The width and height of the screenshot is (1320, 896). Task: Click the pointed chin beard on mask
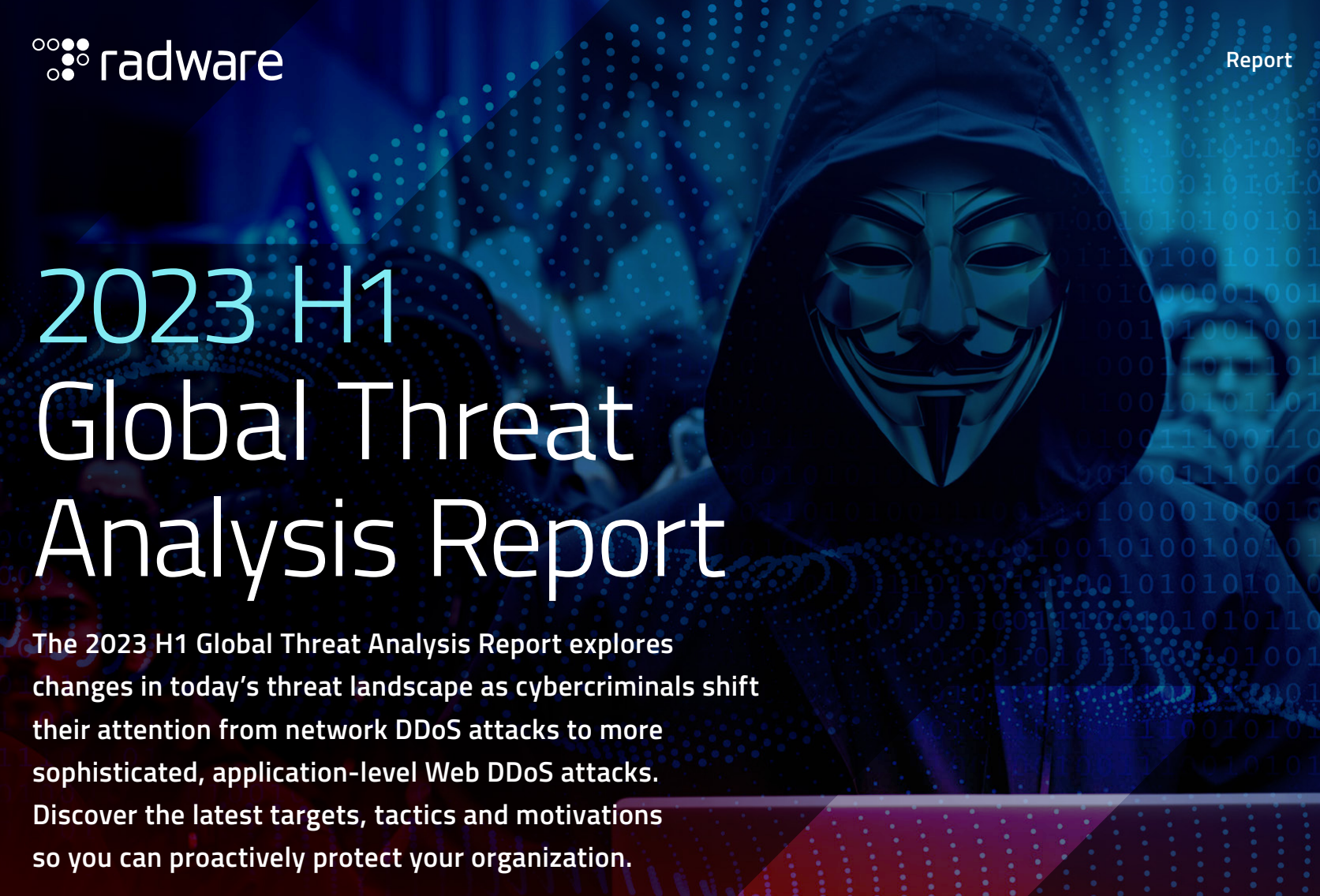(940, 442)
